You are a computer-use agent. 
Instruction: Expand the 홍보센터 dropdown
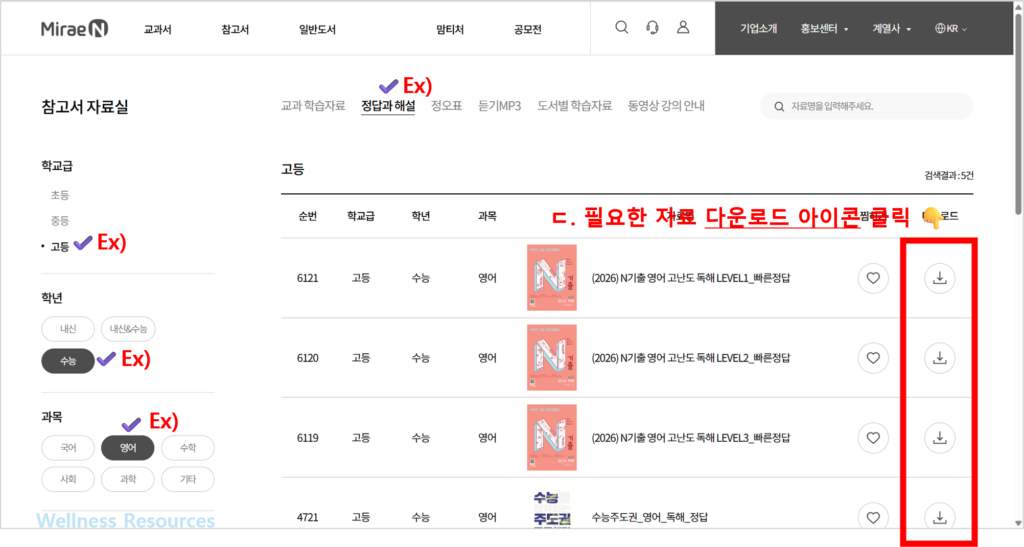pos(824,29)
